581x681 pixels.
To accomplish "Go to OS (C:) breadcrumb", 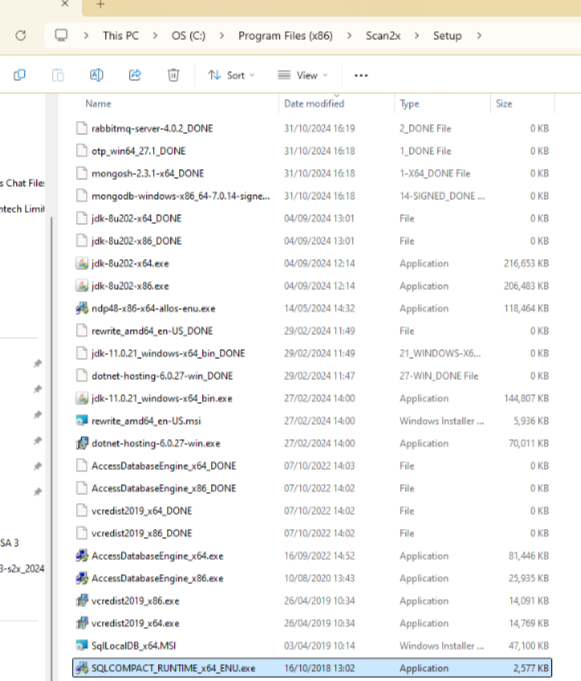I will click(188, 36).
